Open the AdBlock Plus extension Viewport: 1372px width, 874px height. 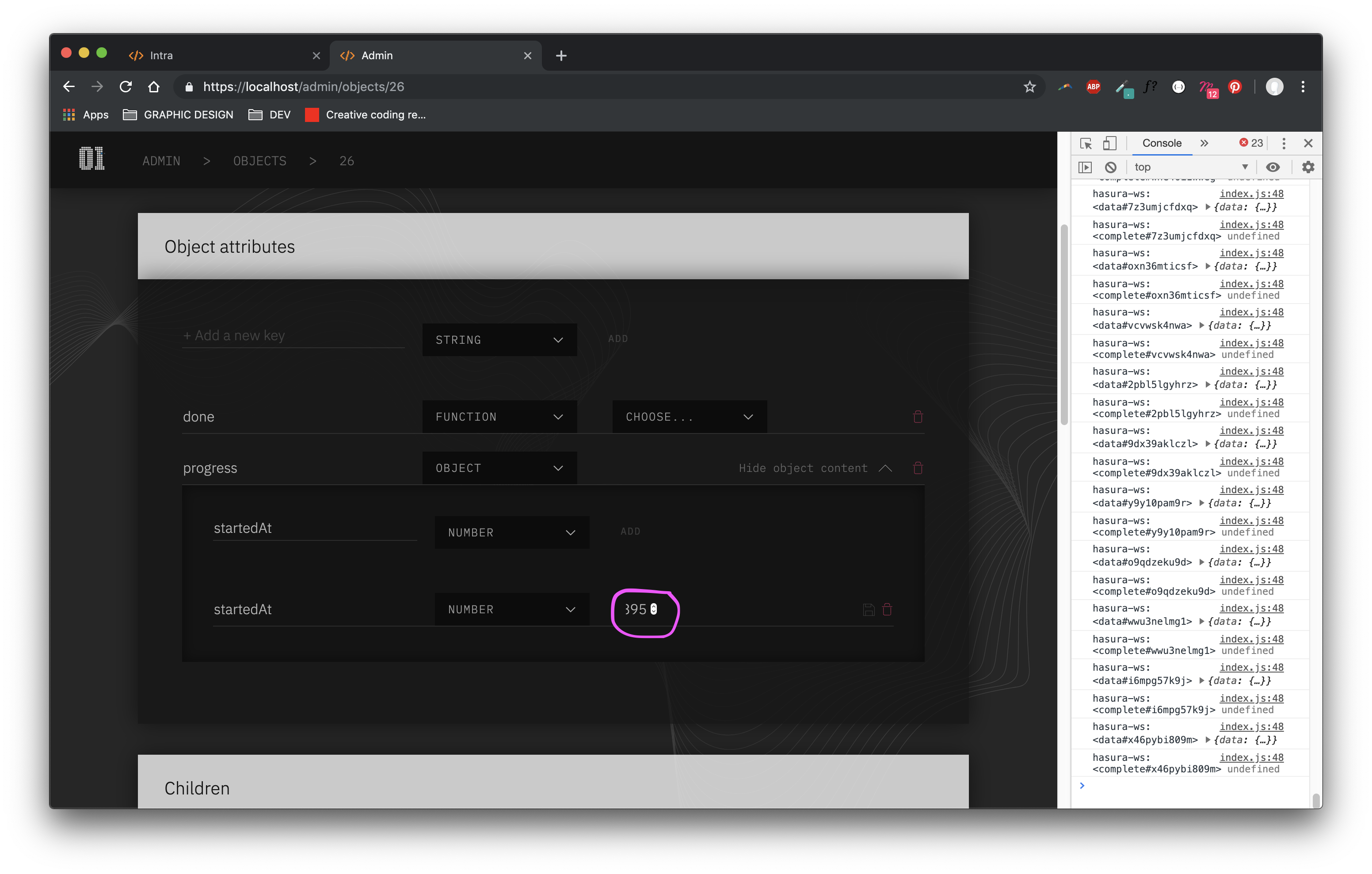[x=1093, y=87]
